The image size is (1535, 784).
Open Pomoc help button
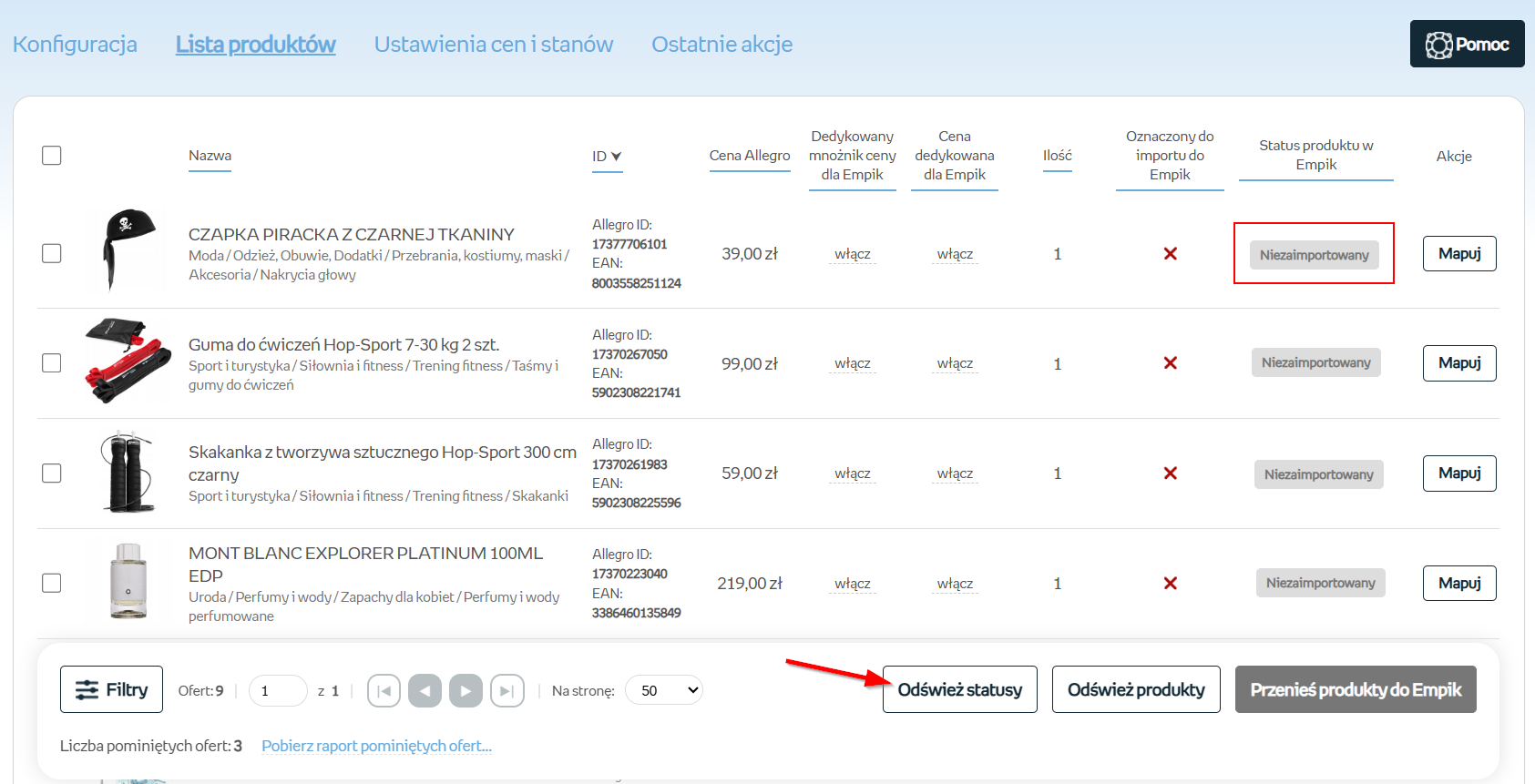coord(1467,44)
